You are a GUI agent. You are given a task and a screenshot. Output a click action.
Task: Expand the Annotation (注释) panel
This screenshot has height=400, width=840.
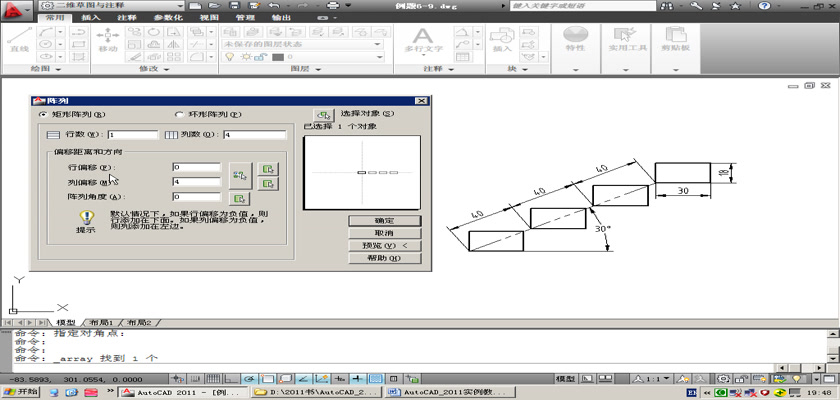tap(439, 69)
